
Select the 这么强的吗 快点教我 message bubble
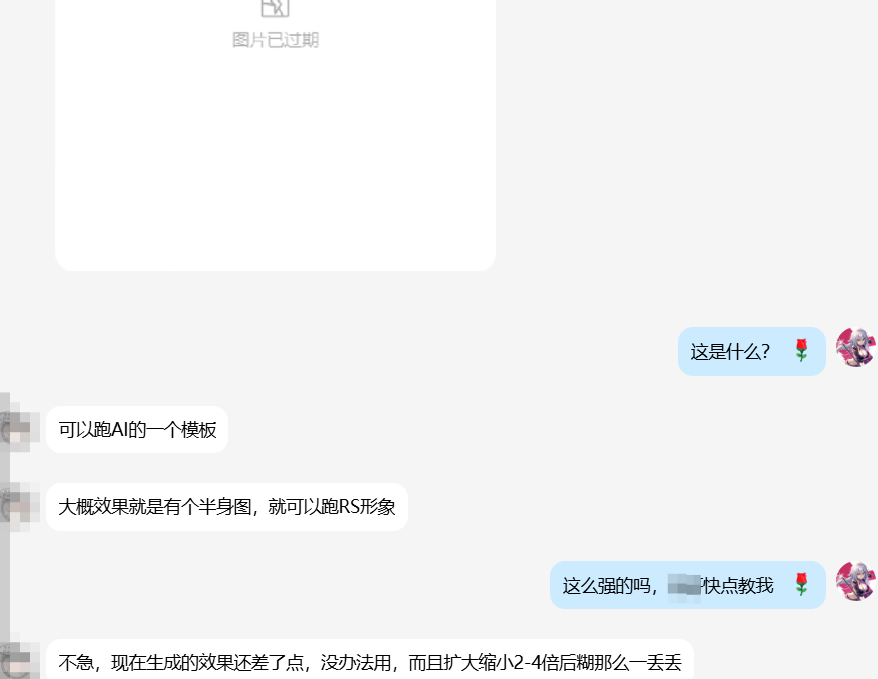(x=688, y=585)
